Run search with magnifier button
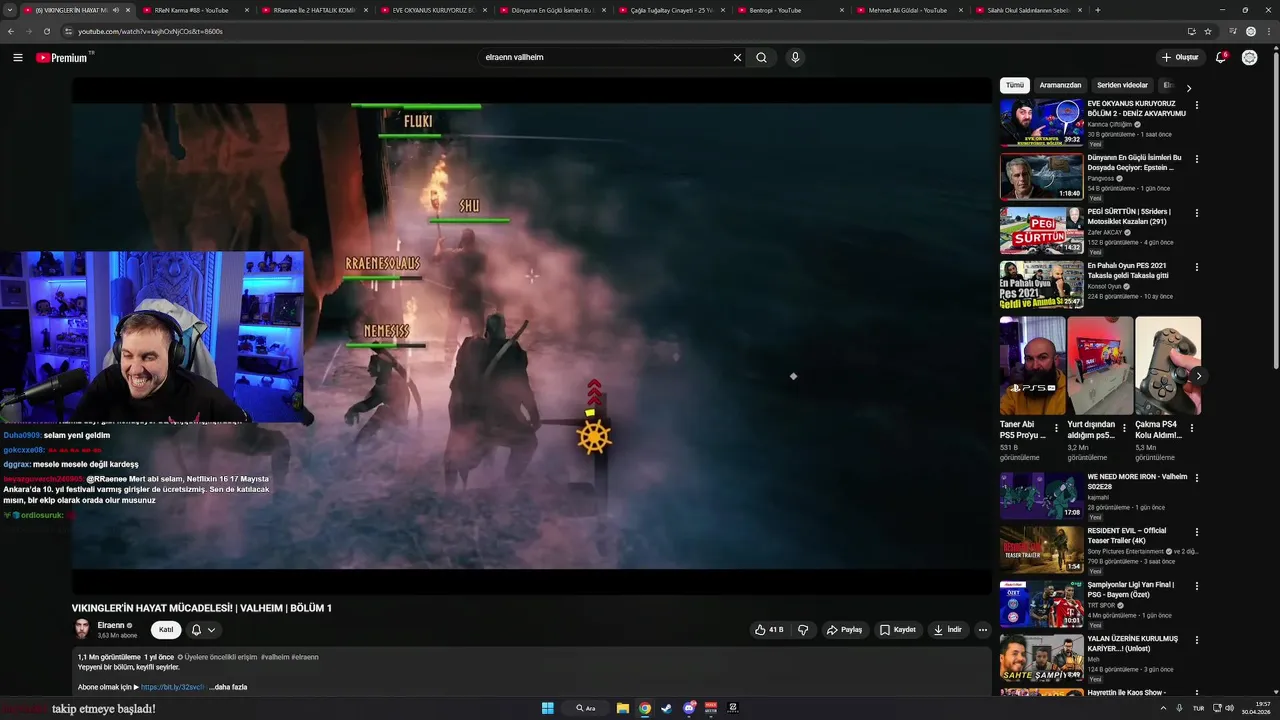This screenshot has height=720, width=1280. click(x=762, y=58)
